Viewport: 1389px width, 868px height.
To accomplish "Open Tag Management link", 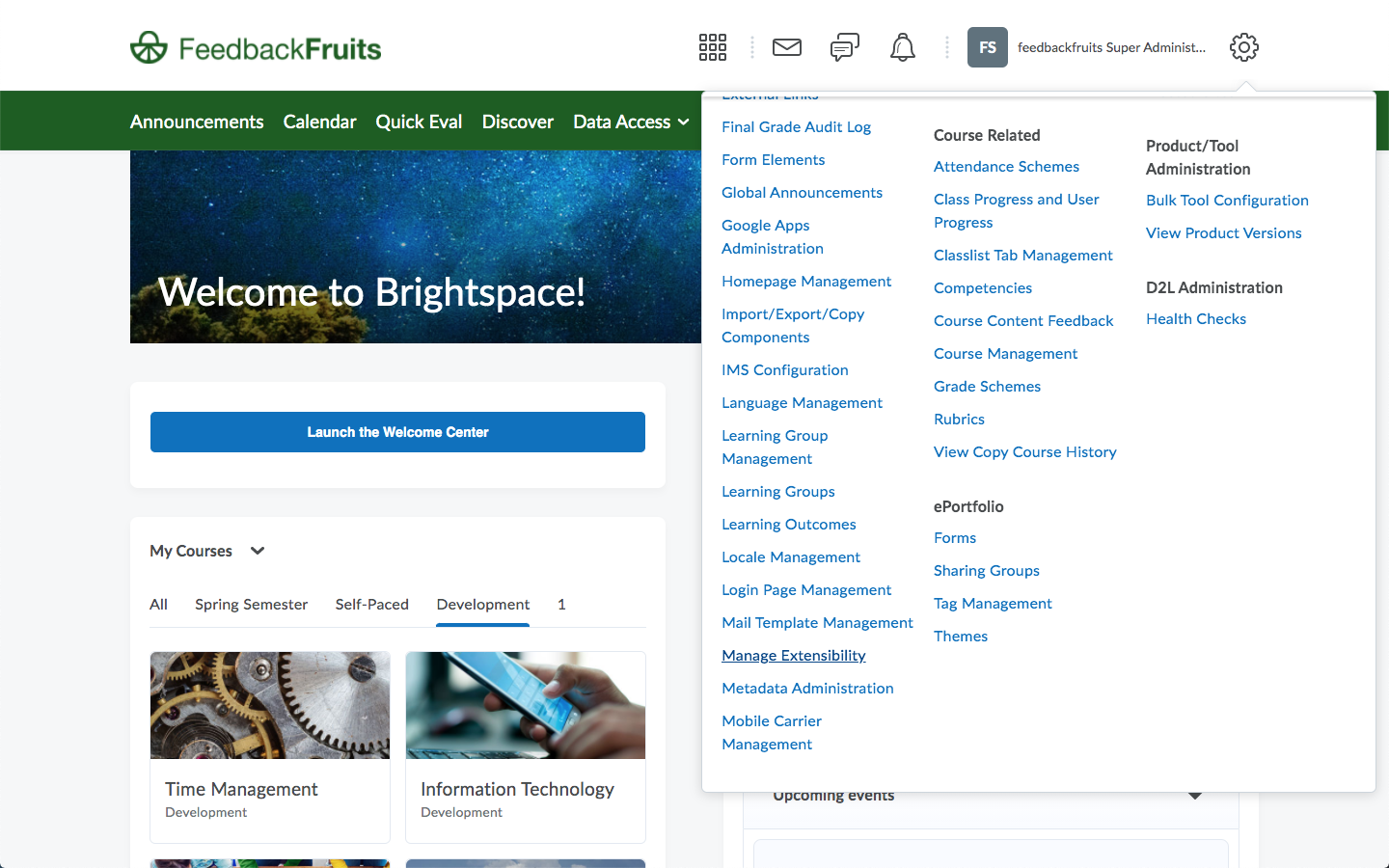I will pyautogui.click(x=993, y=603).
